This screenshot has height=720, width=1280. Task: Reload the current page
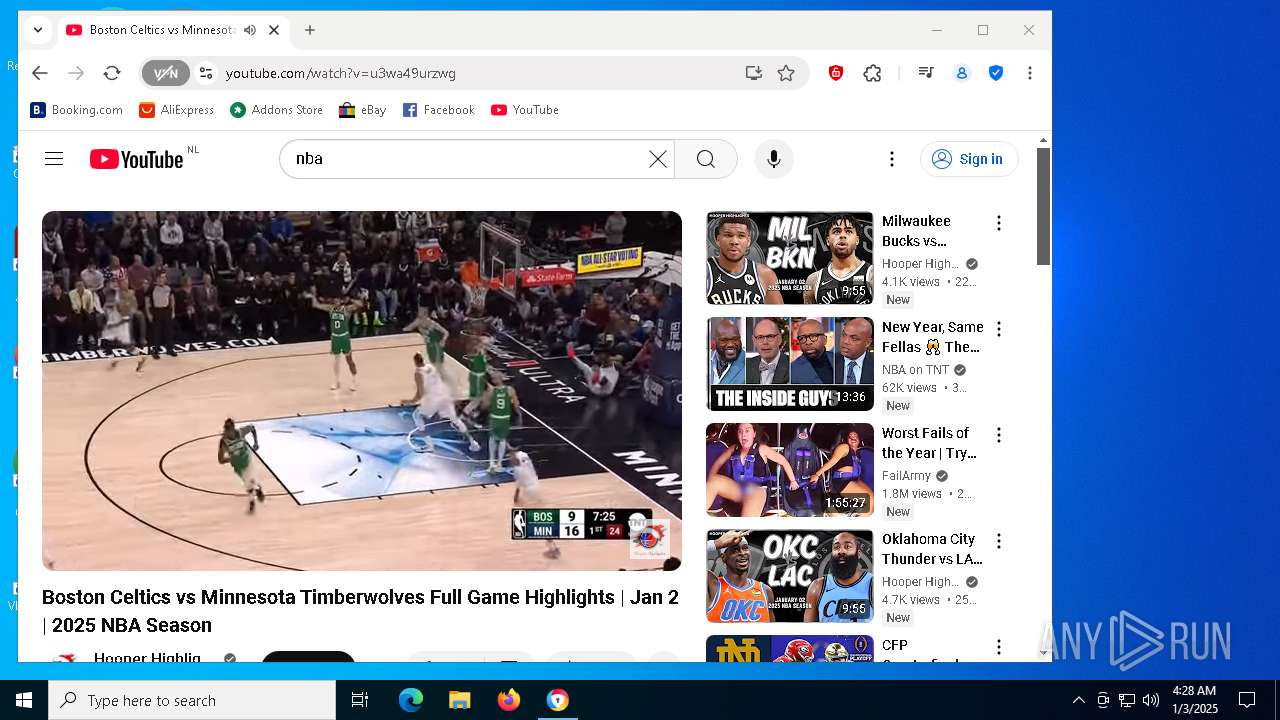click(x=112, y=73)
